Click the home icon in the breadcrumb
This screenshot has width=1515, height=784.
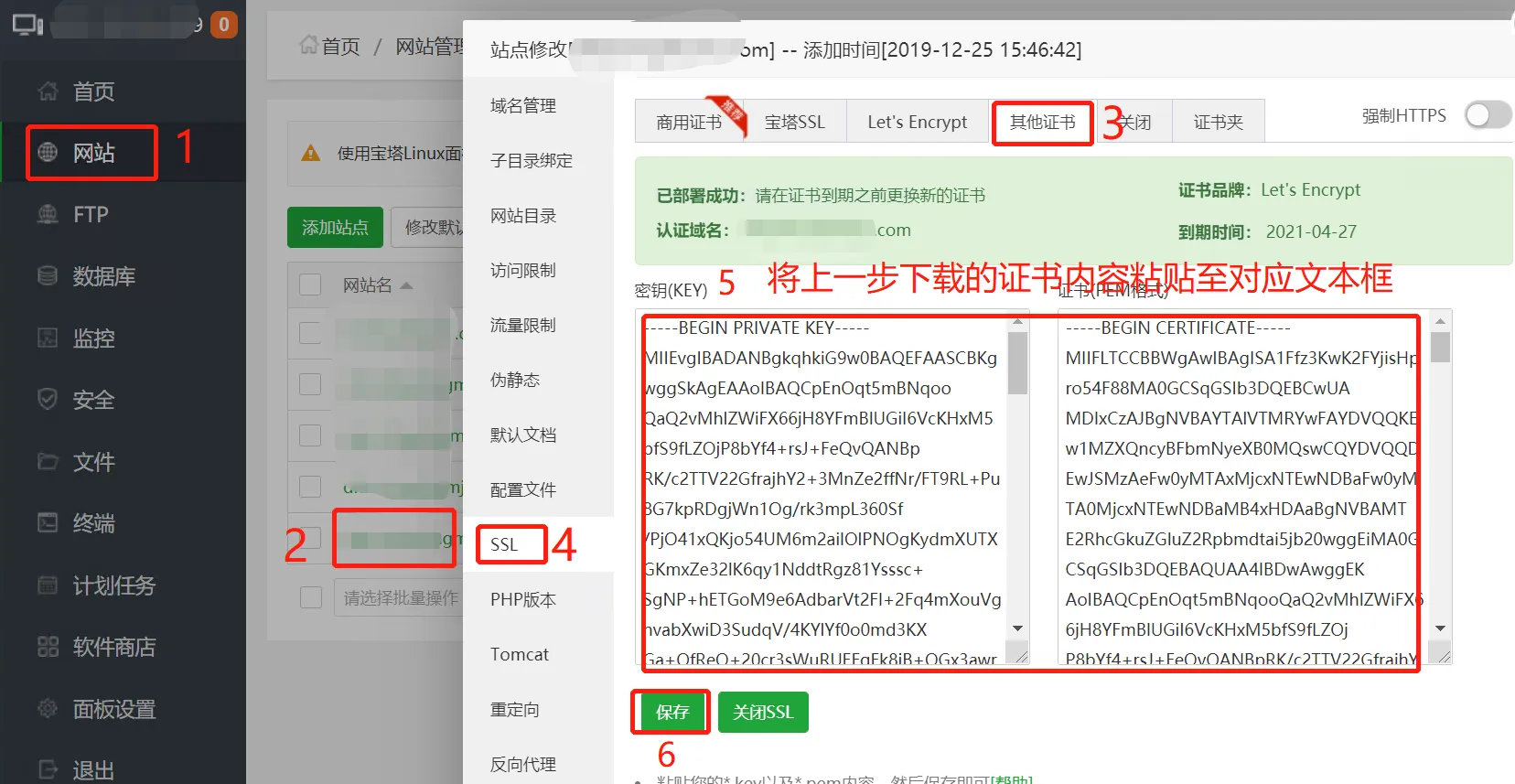click(x=308, y=45)
